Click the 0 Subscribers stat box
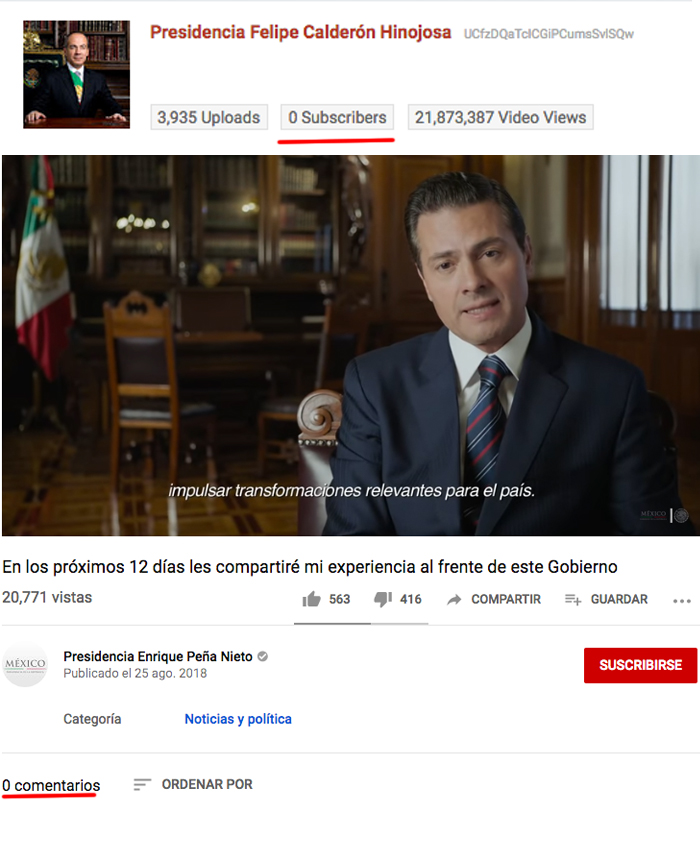The image size is (700, 850). 337,118
